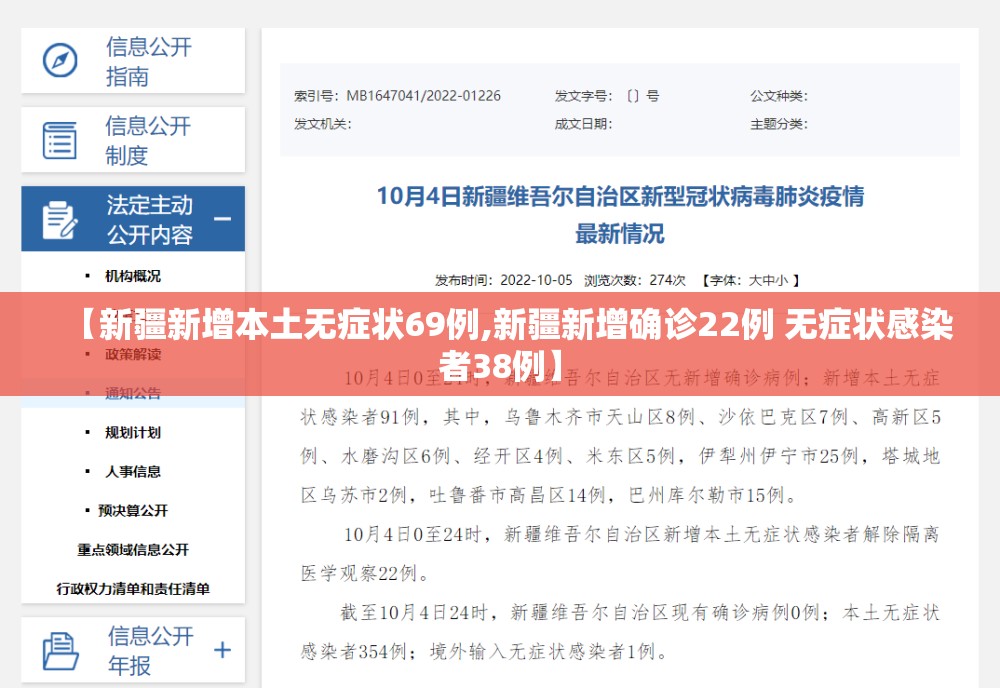Open 预决算公开 in the sidebar
1000x688 pixels.
pos(133,511)
